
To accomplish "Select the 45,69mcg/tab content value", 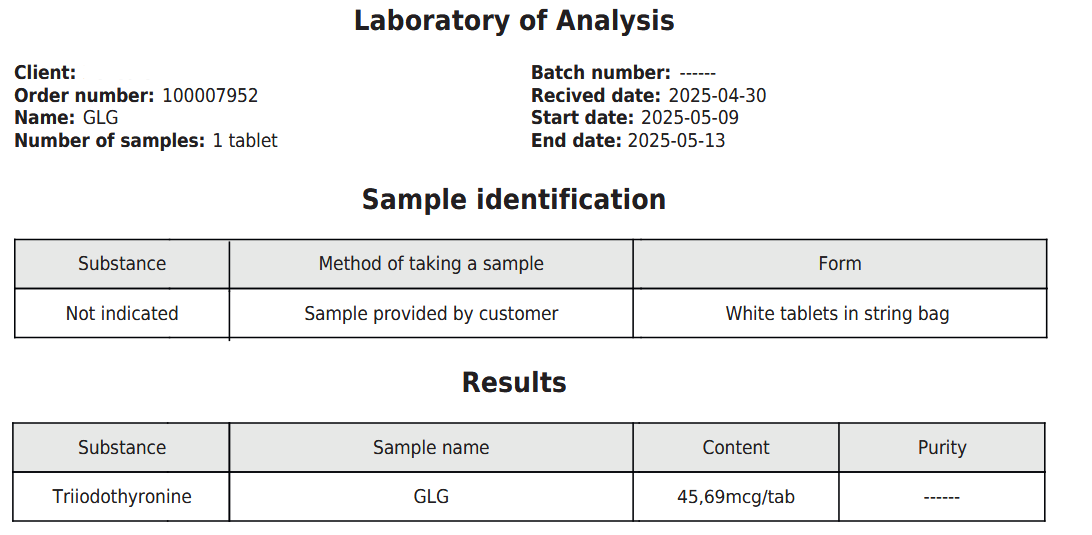I will [x=736, y=497].
